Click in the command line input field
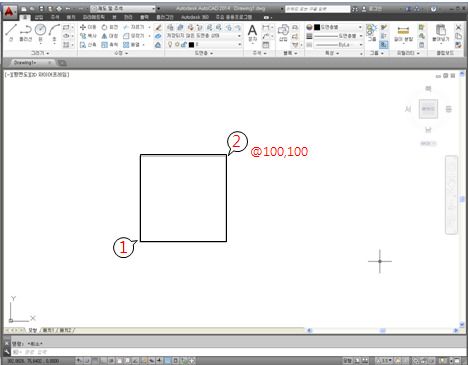468x365 pixels. click(239, 352)
